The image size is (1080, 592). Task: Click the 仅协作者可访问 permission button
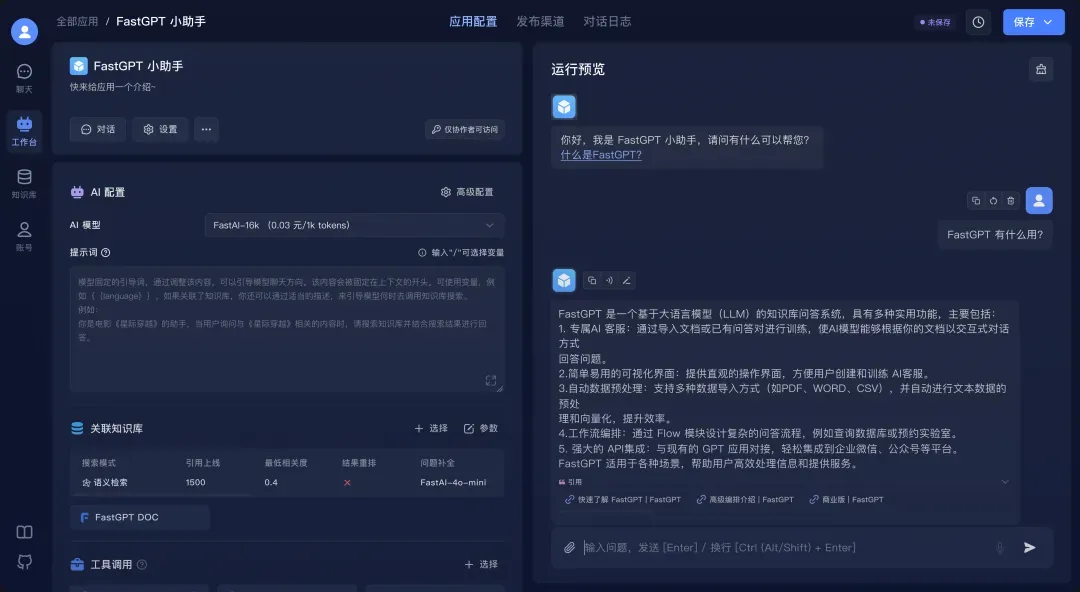(x=464, y=130)
